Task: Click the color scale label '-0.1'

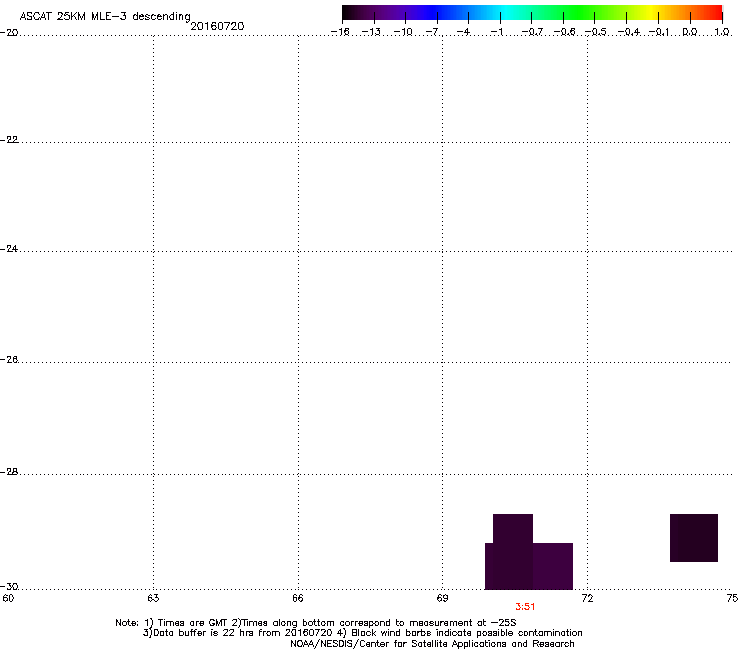Action: coord(659,32)
